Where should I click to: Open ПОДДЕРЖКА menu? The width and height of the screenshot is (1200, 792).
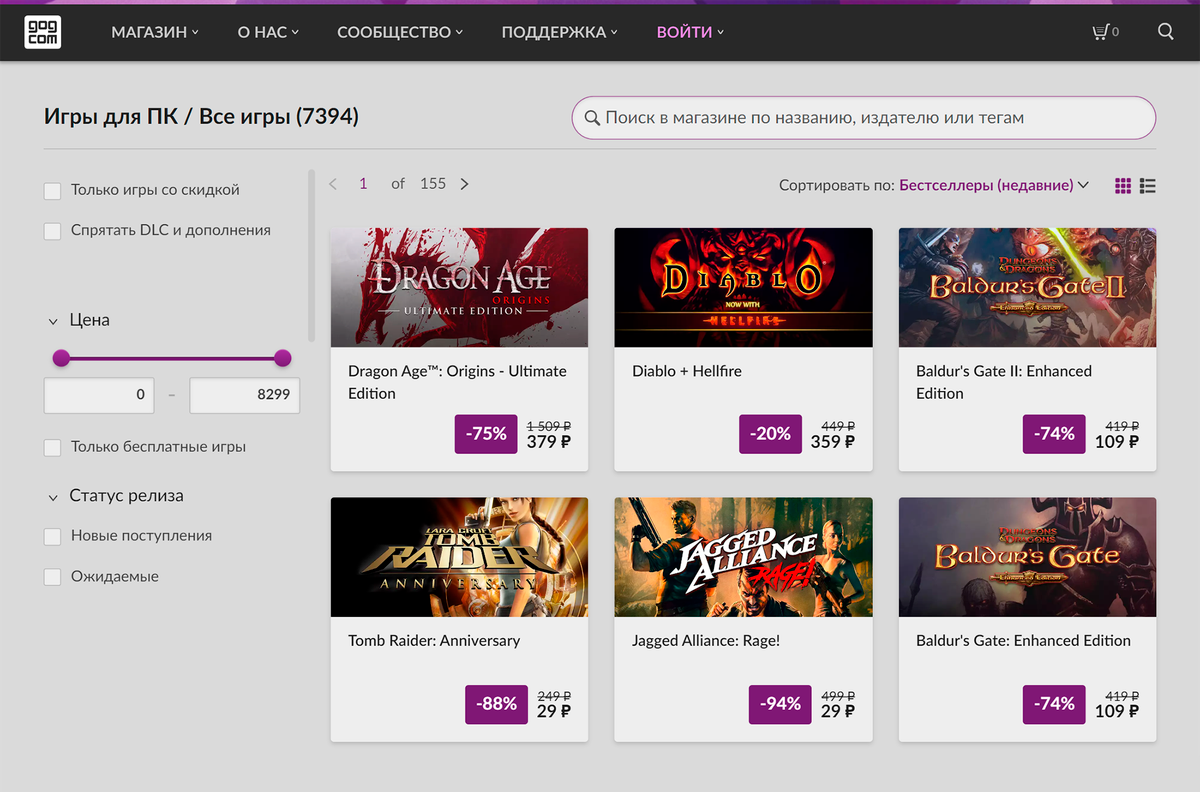pyautogui.click(x=560, y=32)
